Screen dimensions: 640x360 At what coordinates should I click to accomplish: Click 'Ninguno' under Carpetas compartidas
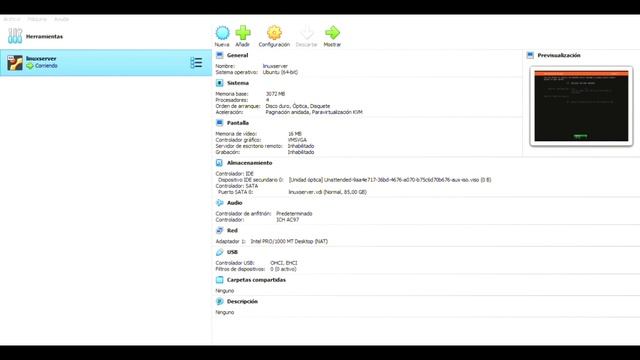(x=225, y=291)
